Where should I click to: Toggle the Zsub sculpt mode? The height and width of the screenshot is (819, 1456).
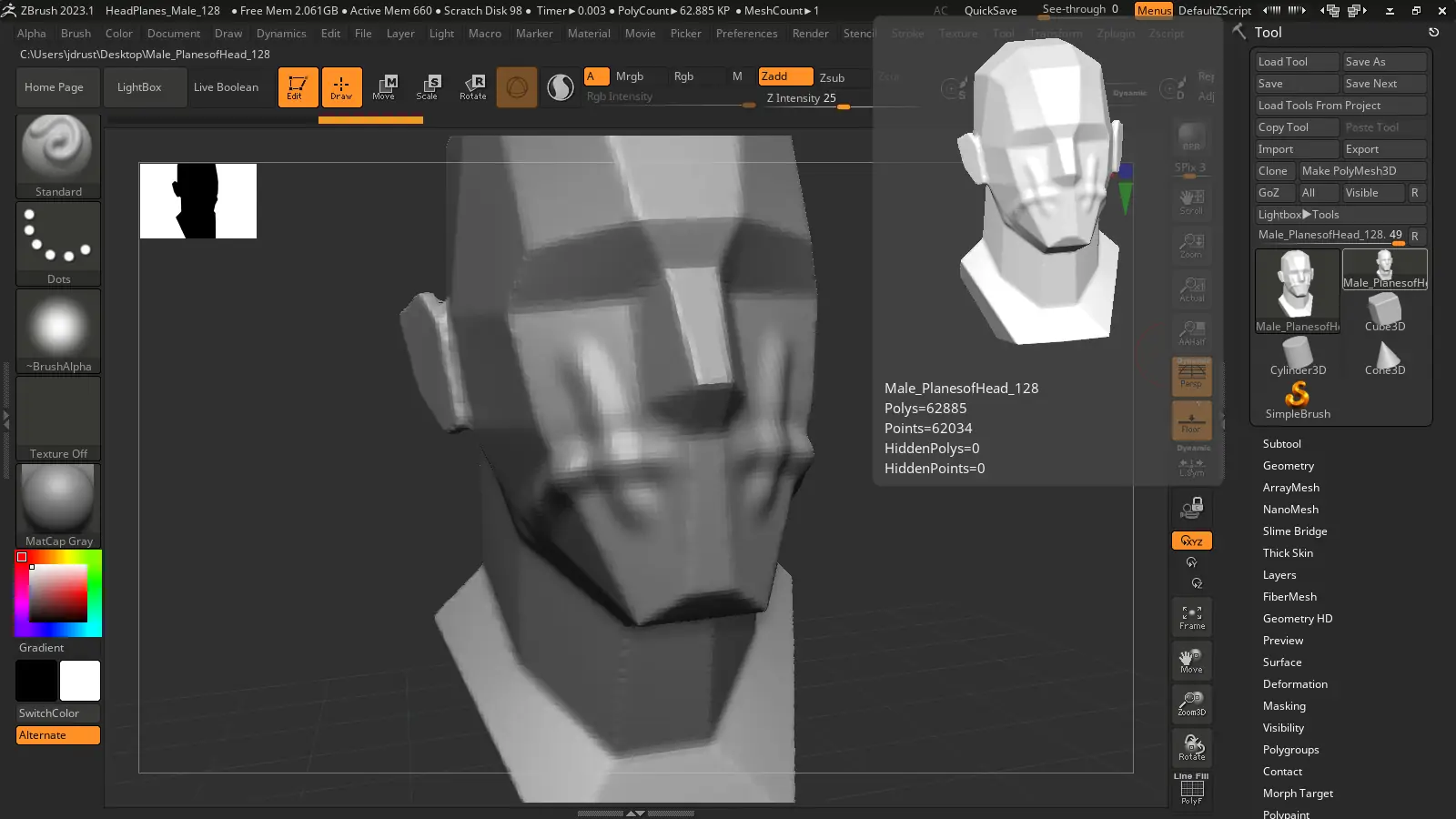point(832,77)
